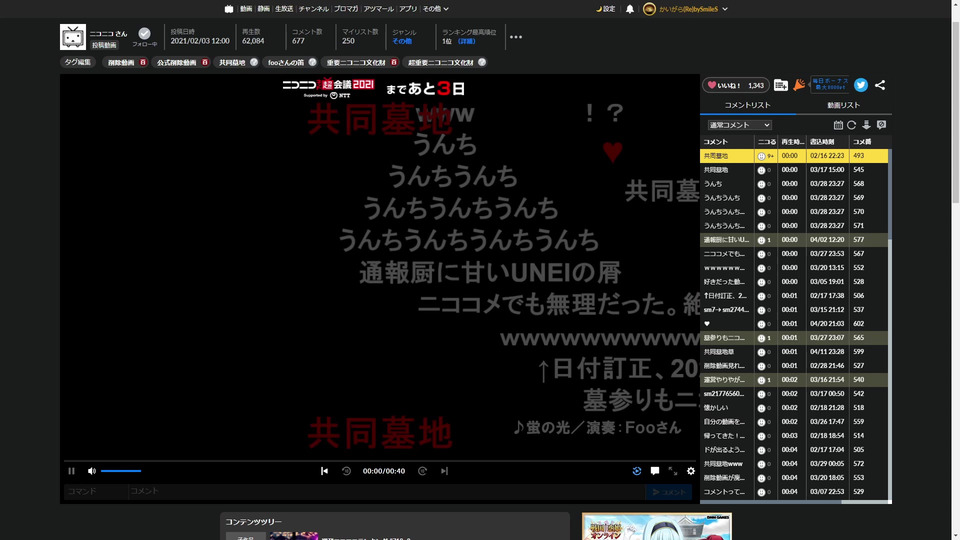Sort by 書込時刻 column header

[x=828, y=141]
